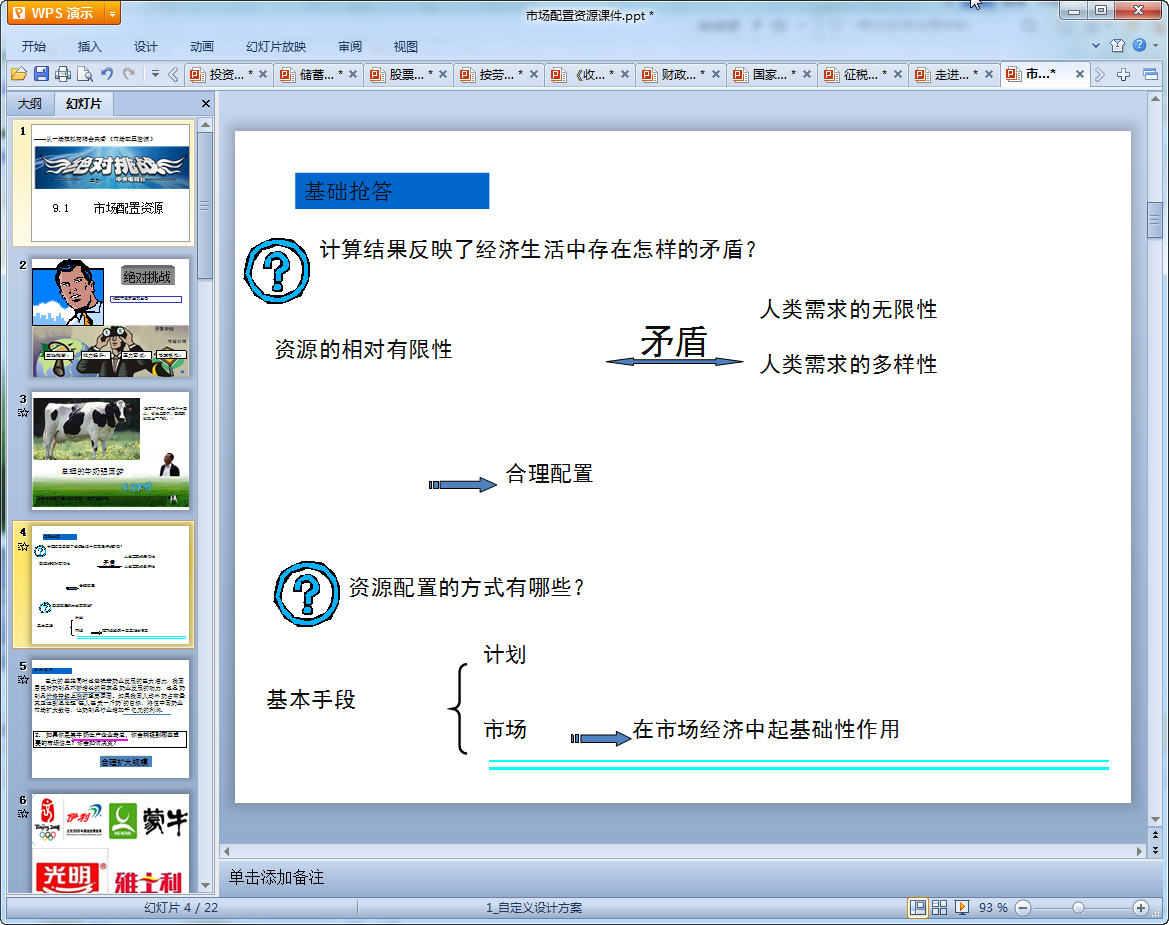Select slide 6 thumbnail with brand logos
The image size is (1169, 925).
[110, 843]
